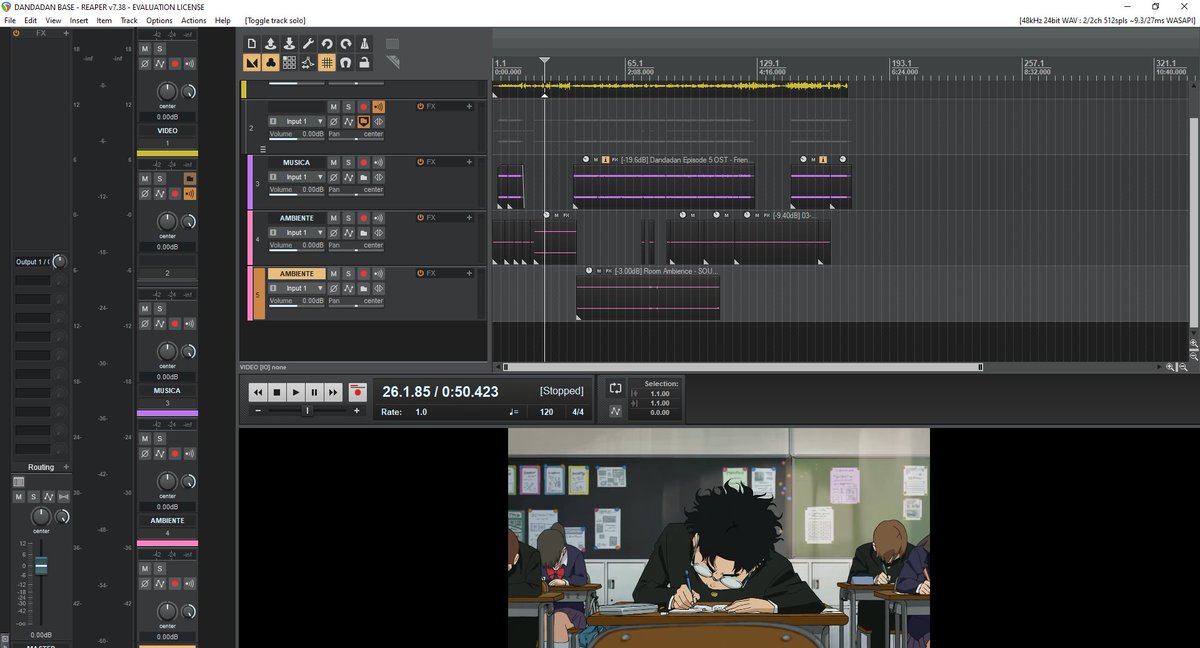Click the playrate slider handle
1200x648 pixels.
(307, 411)
